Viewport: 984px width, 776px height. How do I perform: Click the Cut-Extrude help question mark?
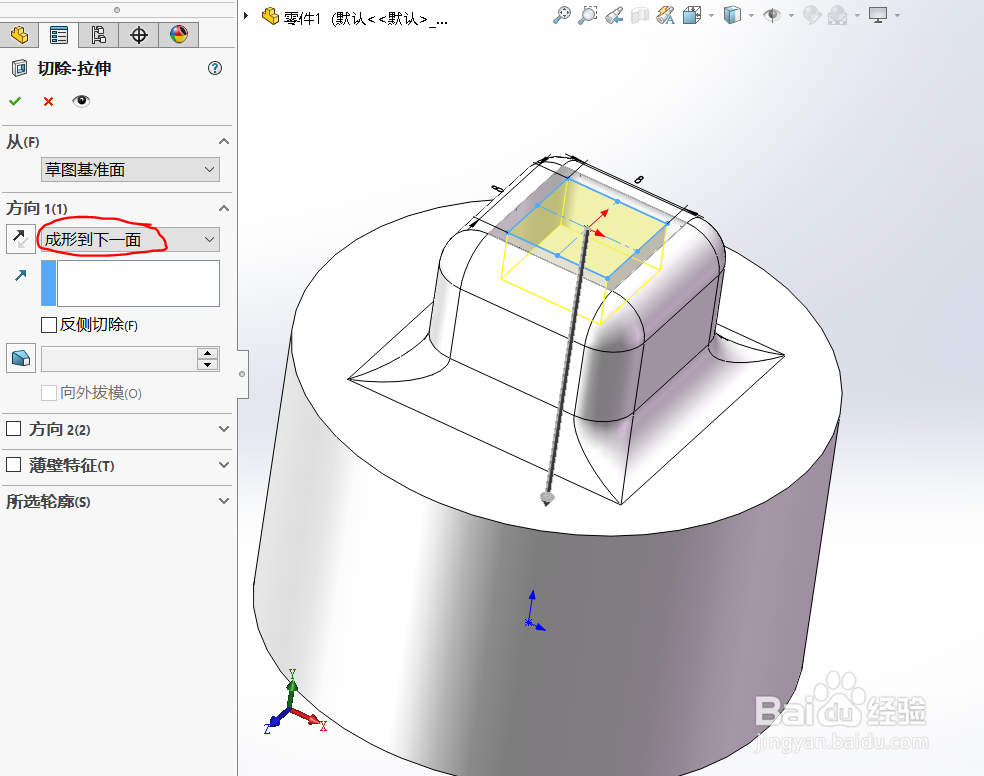(x=214, y=68)
